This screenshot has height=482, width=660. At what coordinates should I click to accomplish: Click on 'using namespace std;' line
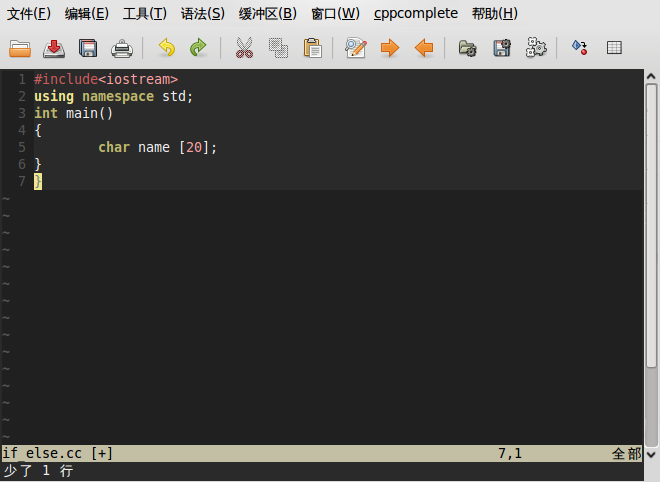pyautogui.click(x=113, y=96)
